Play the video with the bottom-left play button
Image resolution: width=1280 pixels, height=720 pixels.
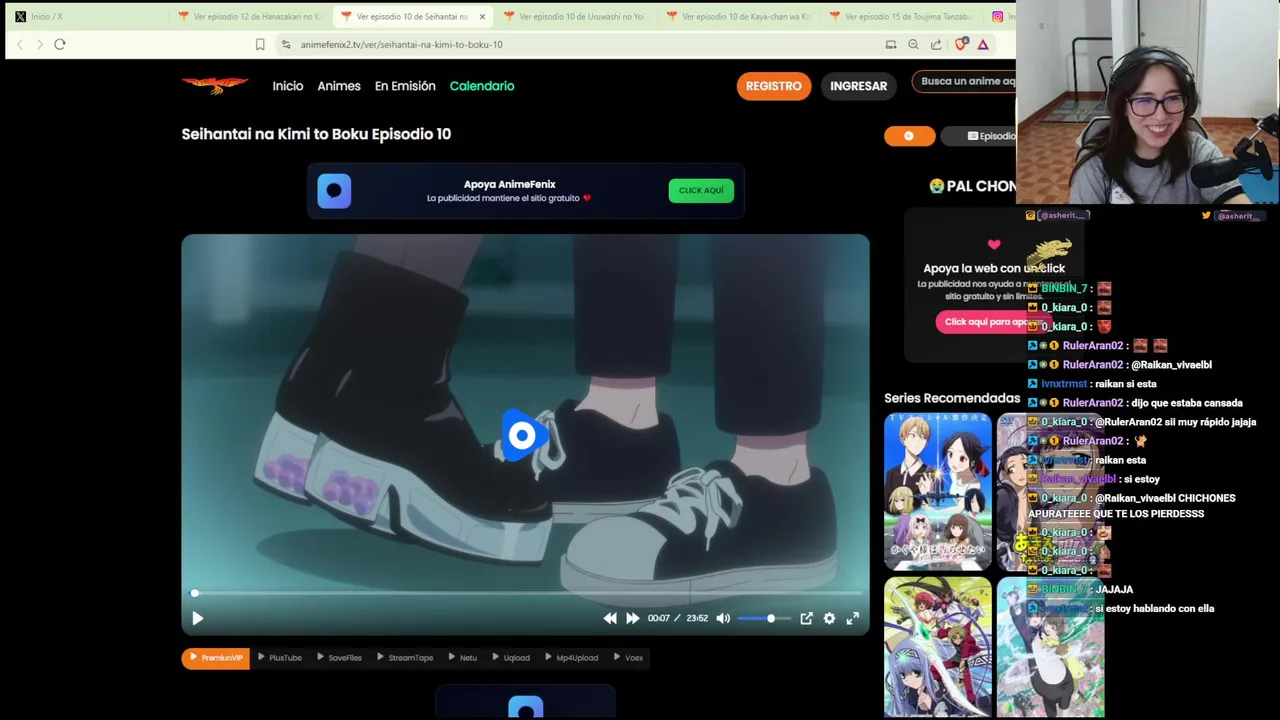click(197, 619)
